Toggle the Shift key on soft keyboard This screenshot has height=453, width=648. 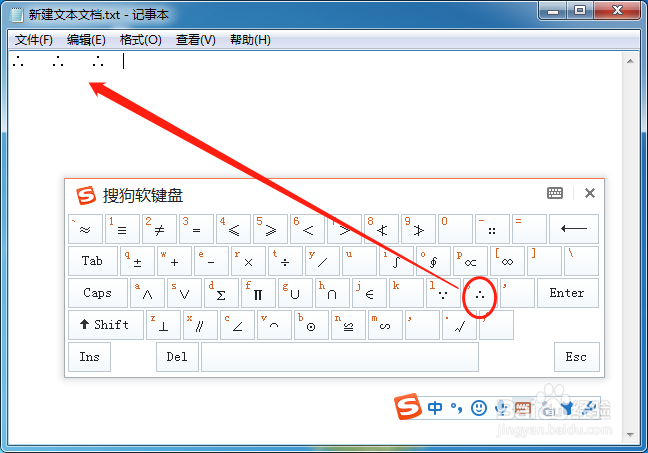click(106, 325)
